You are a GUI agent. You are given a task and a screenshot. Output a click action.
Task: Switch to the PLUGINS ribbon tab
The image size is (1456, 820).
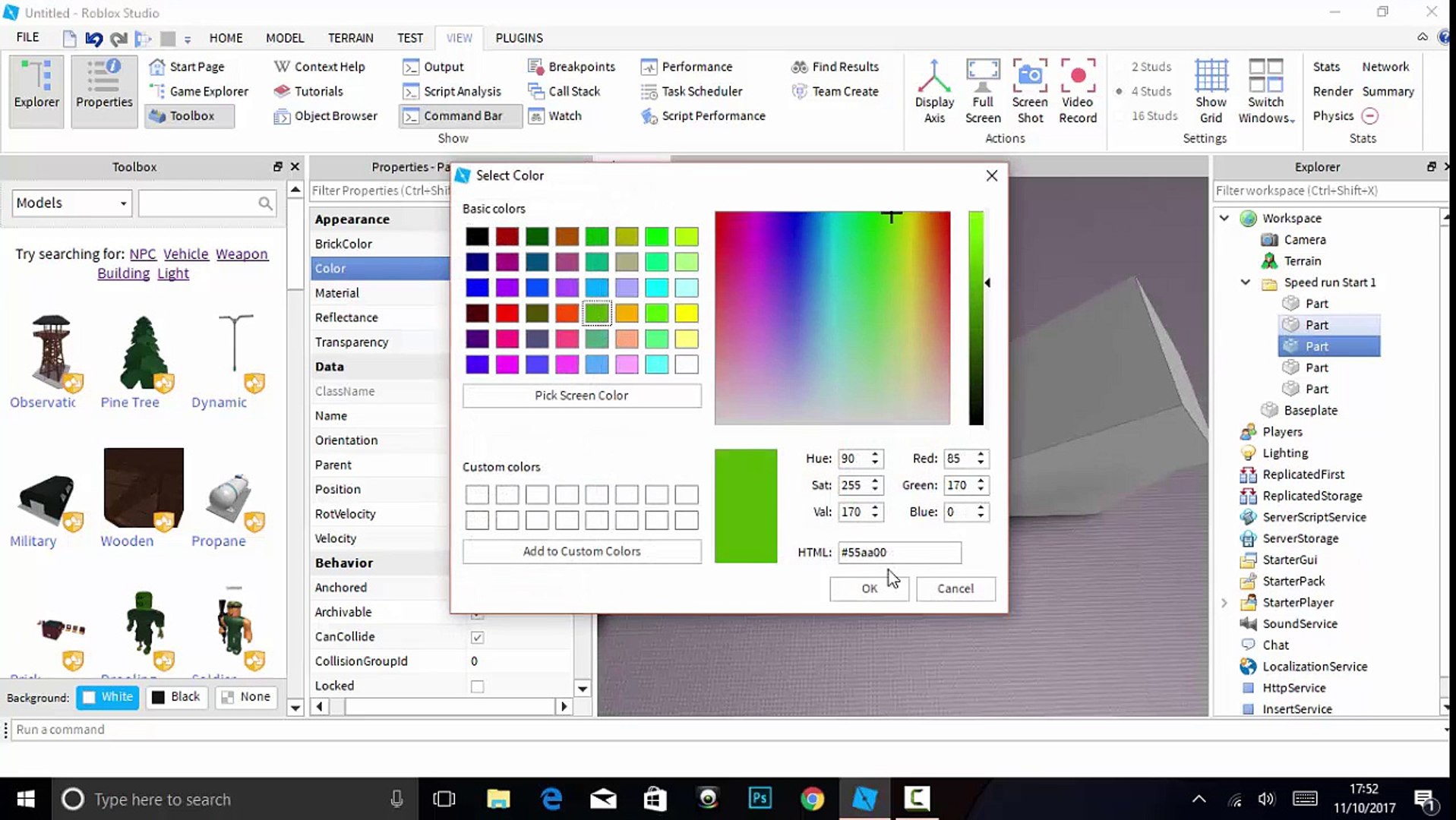[x=519, y=38]
